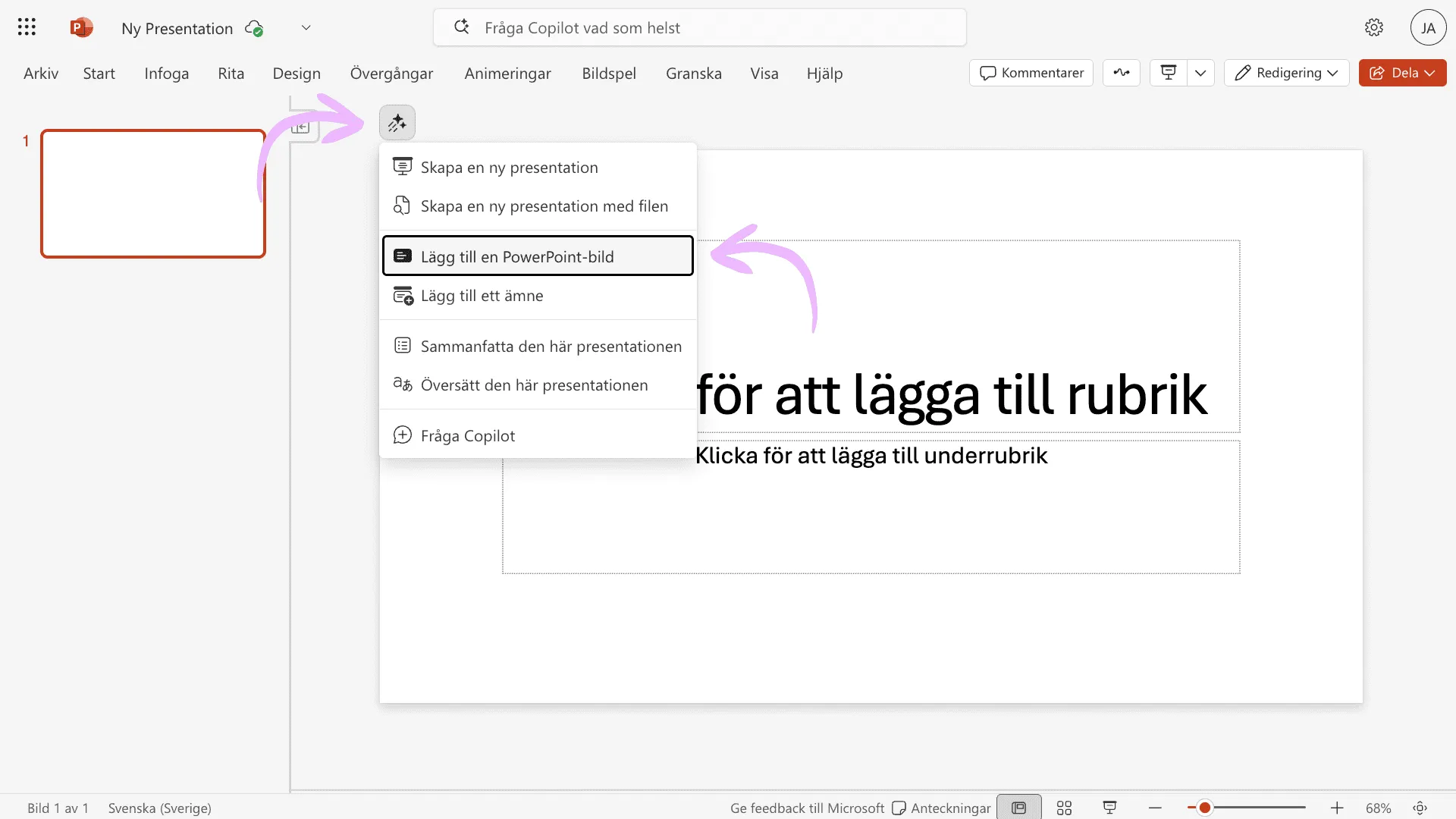Switch to the Infoga tab

point(167,74)
